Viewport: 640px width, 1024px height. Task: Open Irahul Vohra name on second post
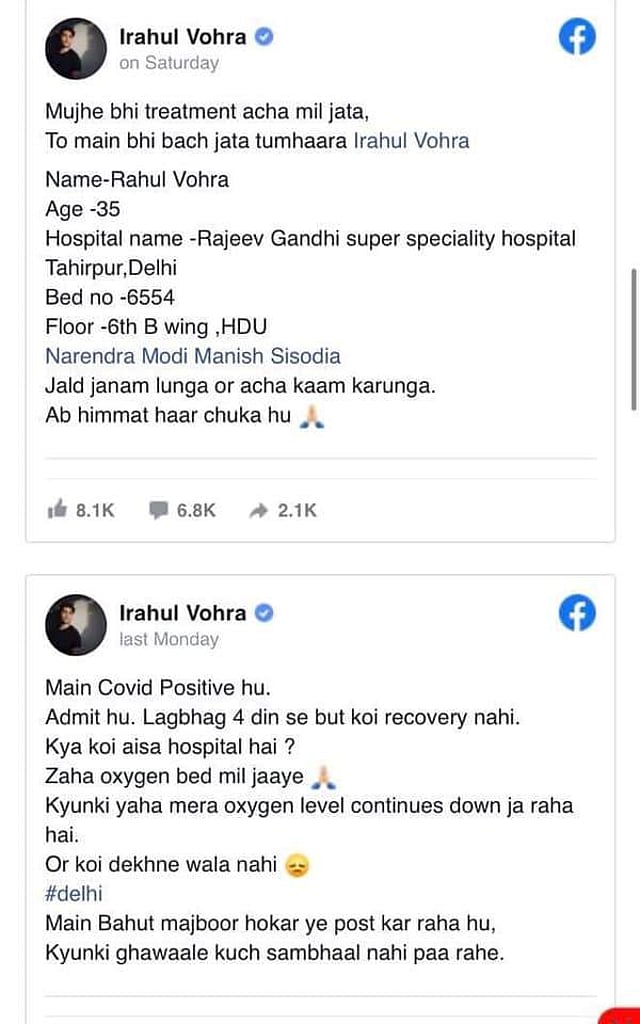(x=183, y=613)
